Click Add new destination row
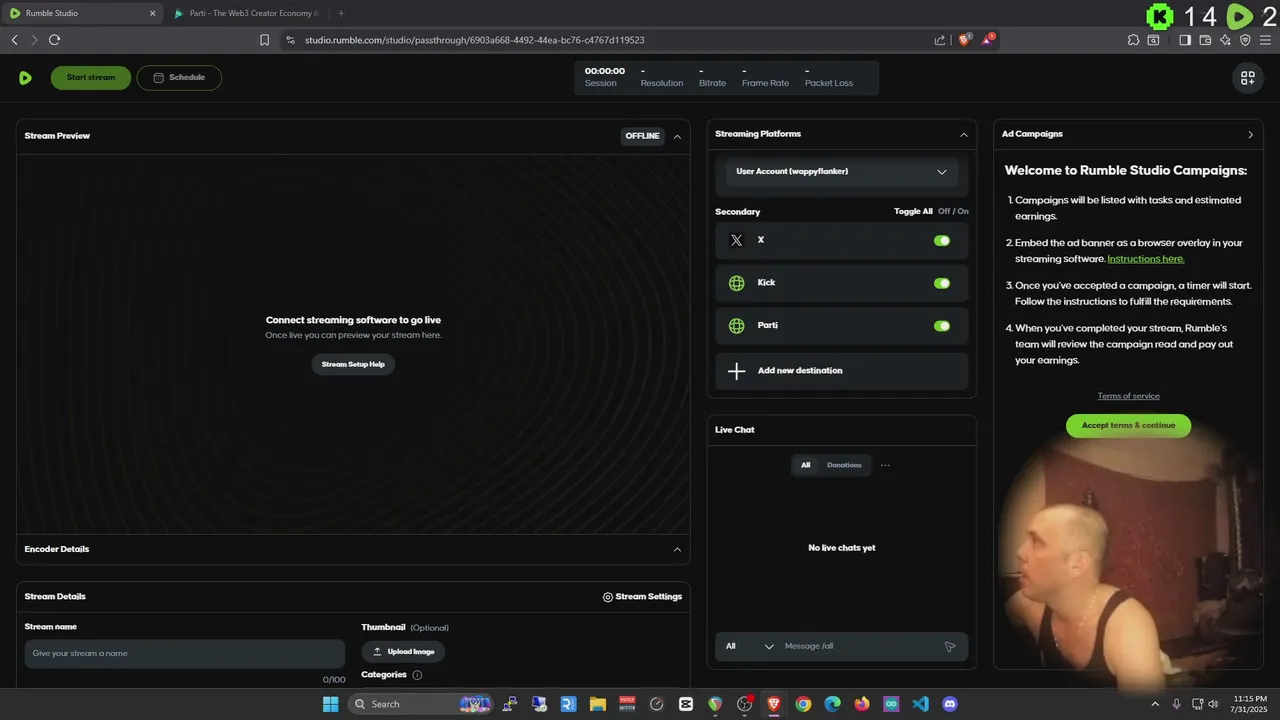 pos(842,371)
